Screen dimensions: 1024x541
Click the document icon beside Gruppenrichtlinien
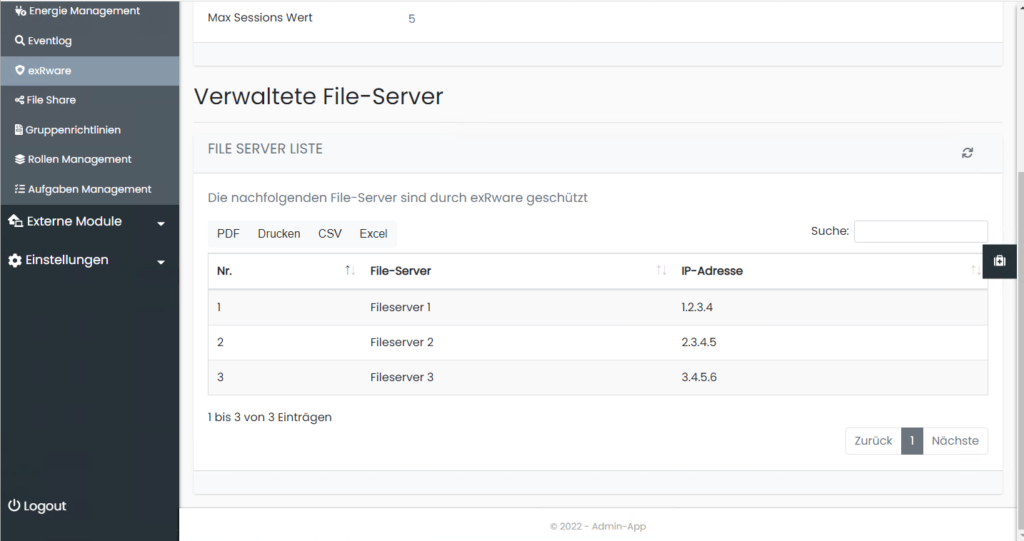pos(19,130)
